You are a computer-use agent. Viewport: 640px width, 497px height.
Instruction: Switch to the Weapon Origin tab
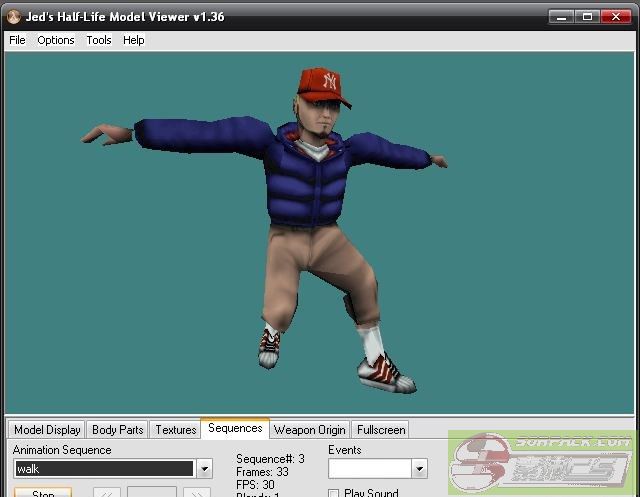click(x=309, y=430)
